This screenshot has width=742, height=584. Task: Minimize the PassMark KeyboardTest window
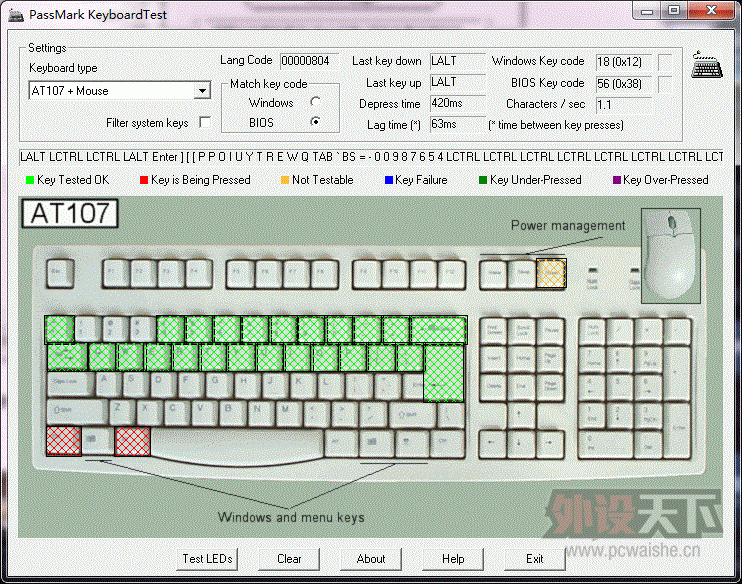pos(647,10)
